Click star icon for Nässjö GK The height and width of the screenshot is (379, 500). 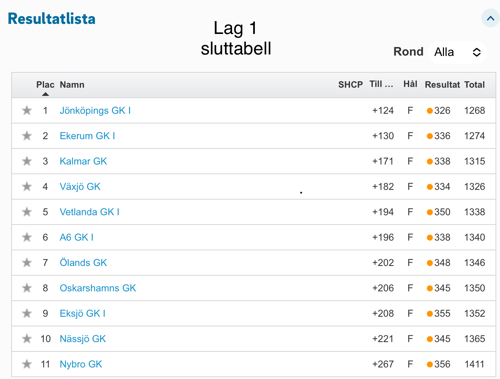27,339
